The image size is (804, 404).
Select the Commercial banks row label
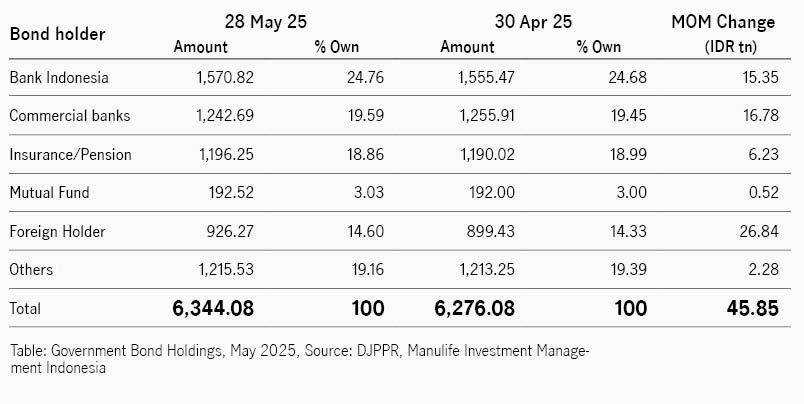pos(70,115)
